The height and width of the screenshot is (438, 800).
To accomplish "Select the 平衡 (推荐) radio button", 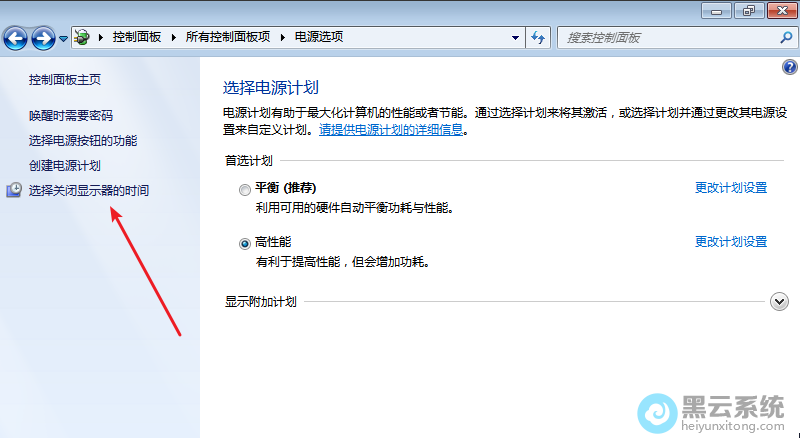I will tap(245, 189).
